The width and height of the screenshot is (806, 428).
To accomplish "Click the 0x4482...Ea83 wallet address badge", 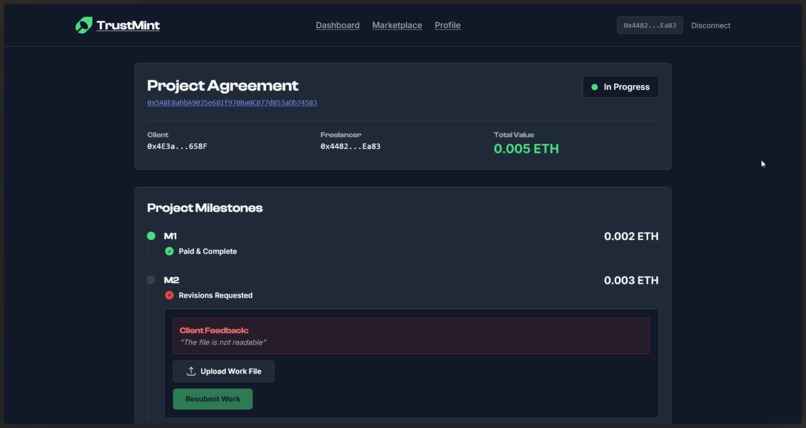I will pyautogui.click(x=650, y=25).
